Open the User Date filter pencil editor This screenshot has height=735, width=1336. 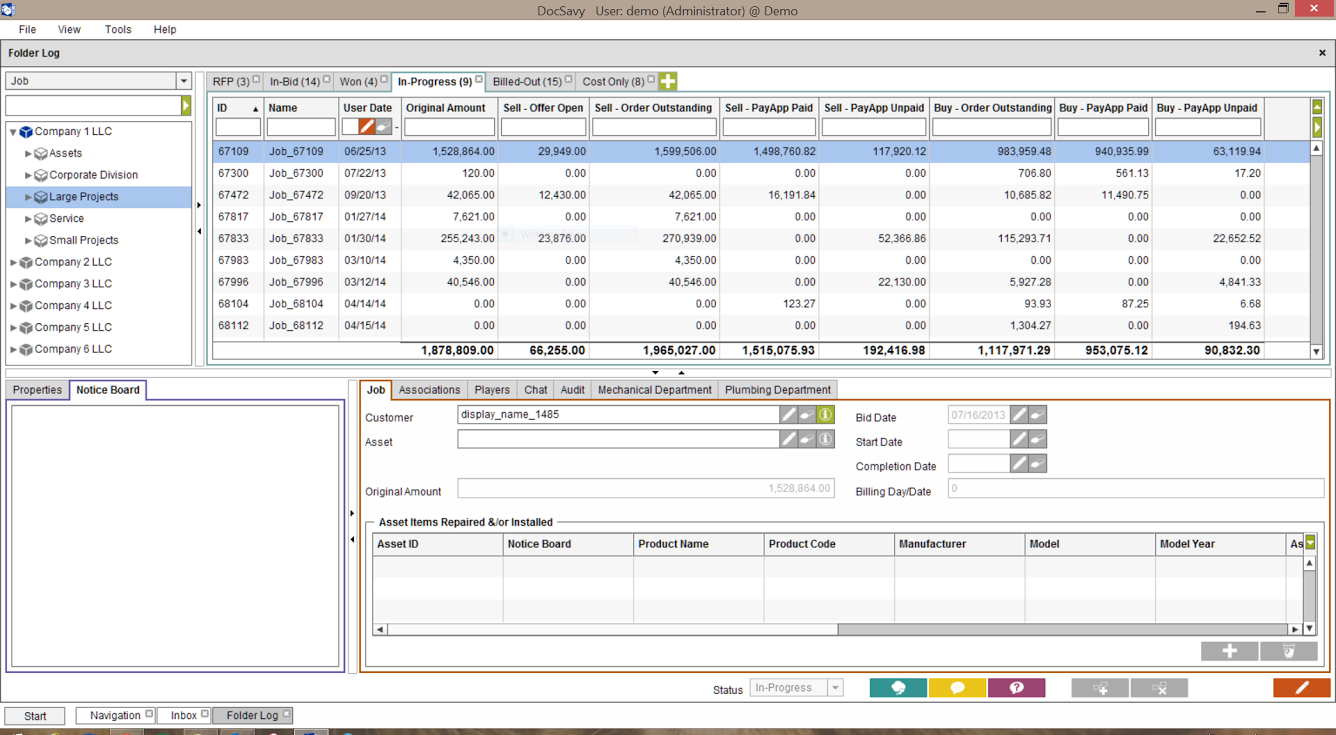[x=367, y=127]
